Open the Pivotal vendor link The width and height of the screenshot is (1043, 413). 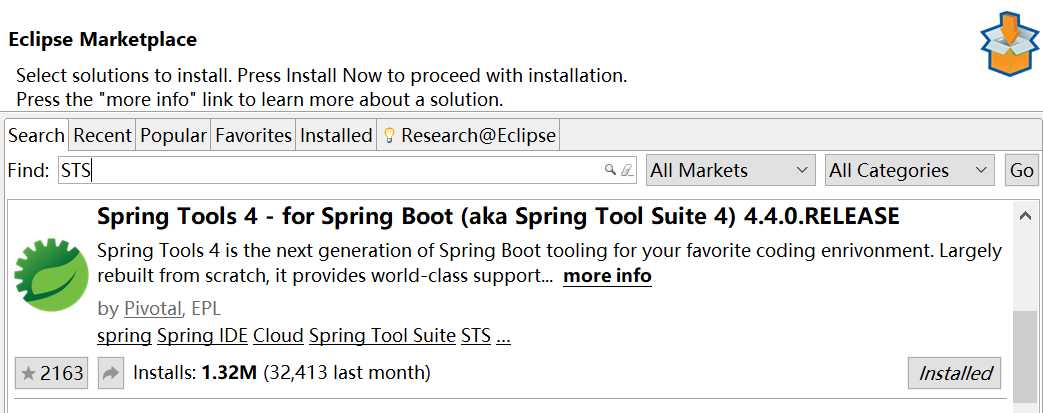pyautogui.click(x=152, y=309)
